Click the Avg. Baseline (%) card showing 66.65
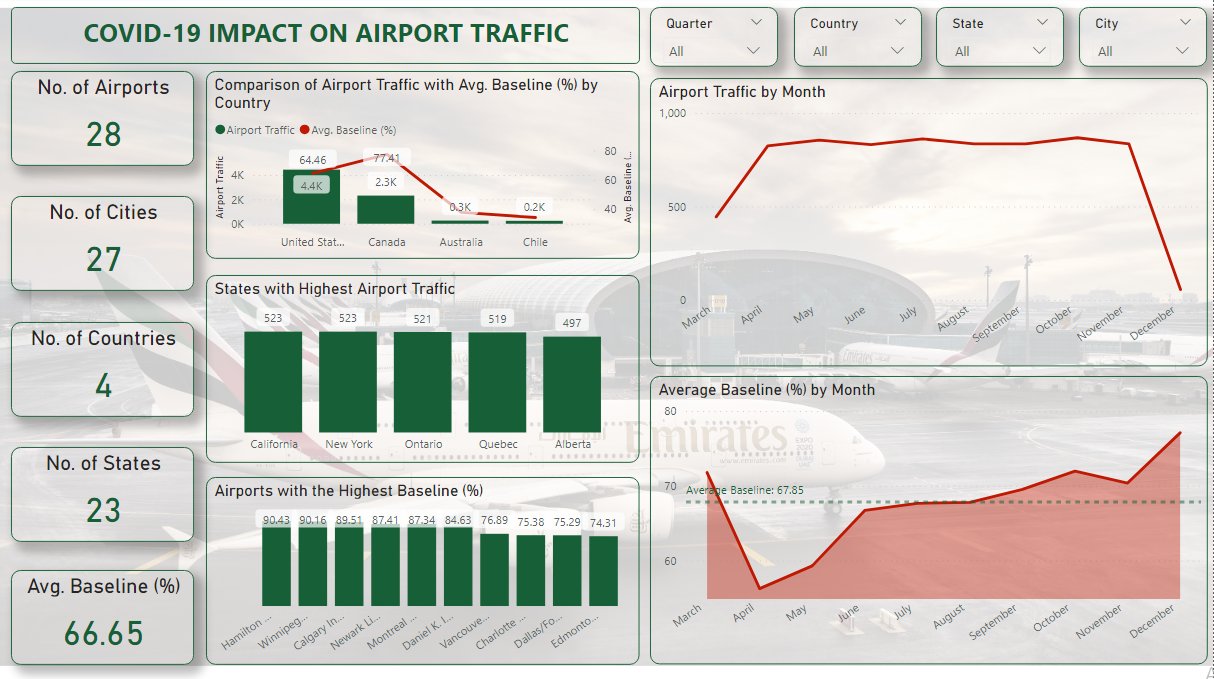The image size is (1214, 679). point(103,616)
